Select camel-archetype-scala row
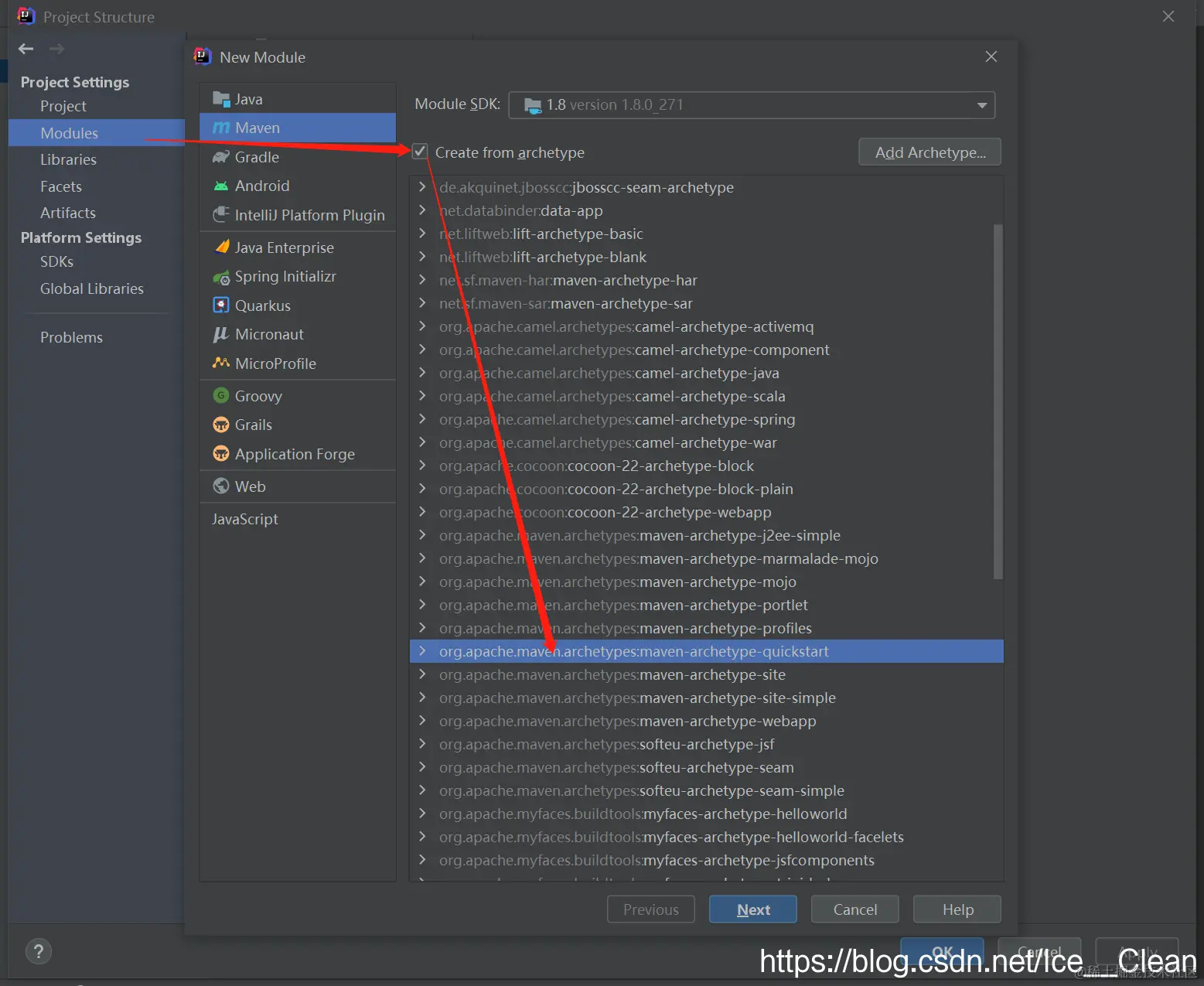This screenshot has width=1204, height=986. [x=706, y=396]
